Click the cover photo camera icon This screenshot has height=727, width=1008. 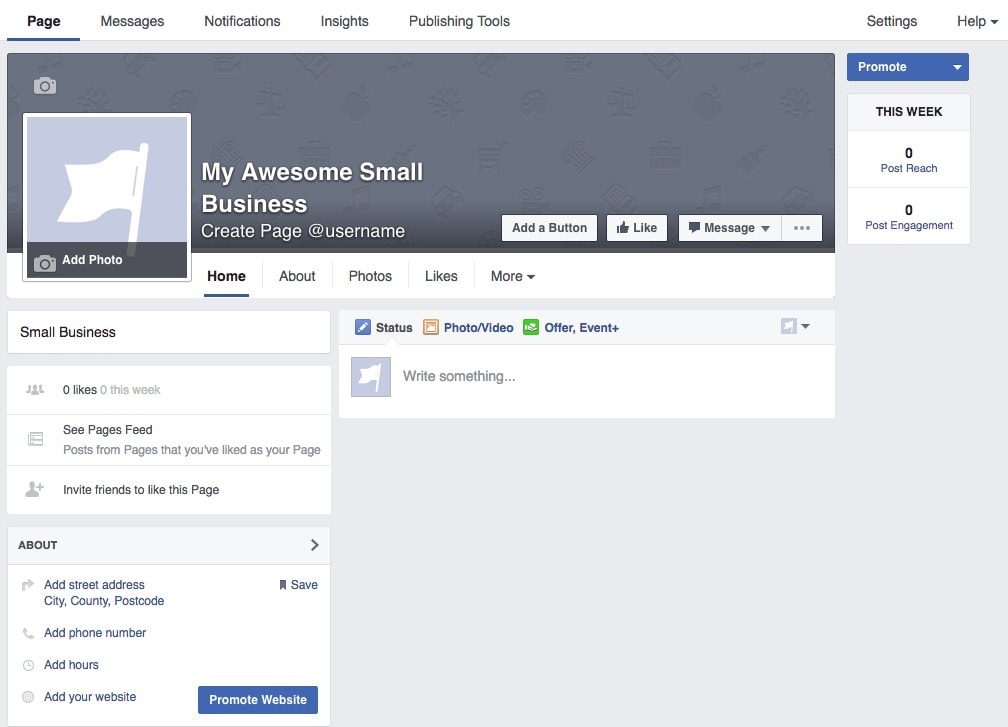point(45,85)
